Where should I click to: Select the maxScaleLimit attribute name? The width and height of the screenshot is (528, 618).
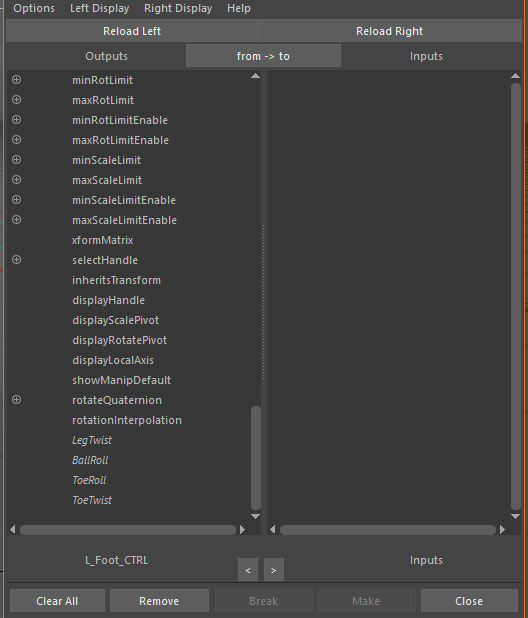coord(107,180)
